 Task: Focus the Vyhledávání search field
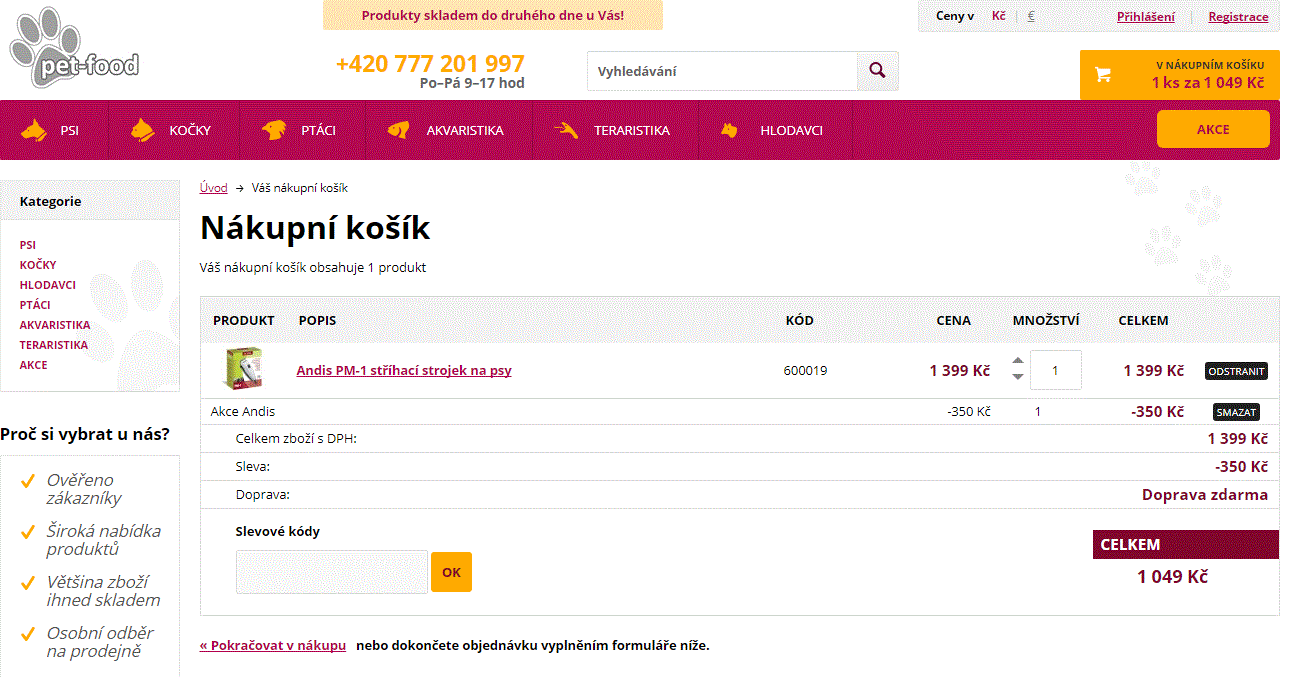[722, 71]
